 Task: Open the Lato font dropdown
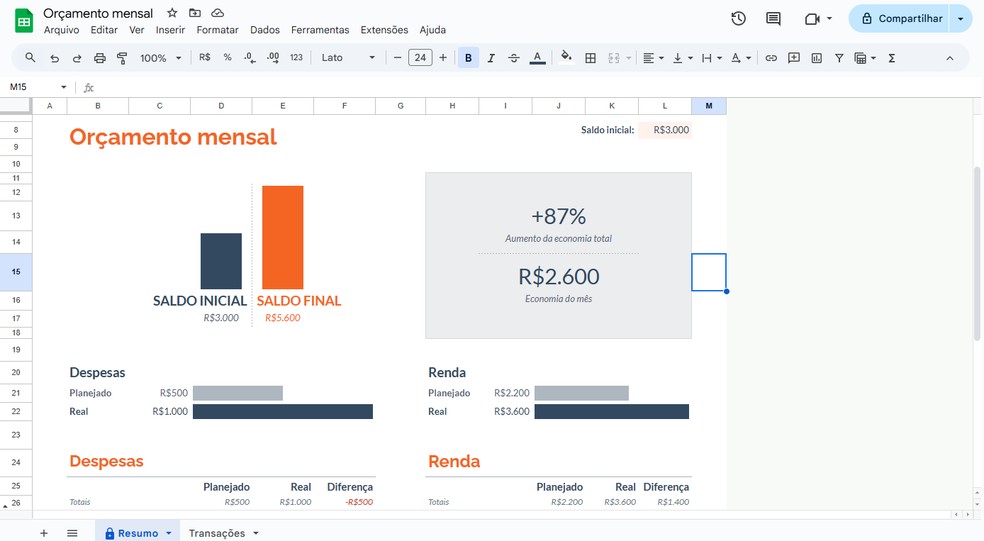(x=348, y=58)
